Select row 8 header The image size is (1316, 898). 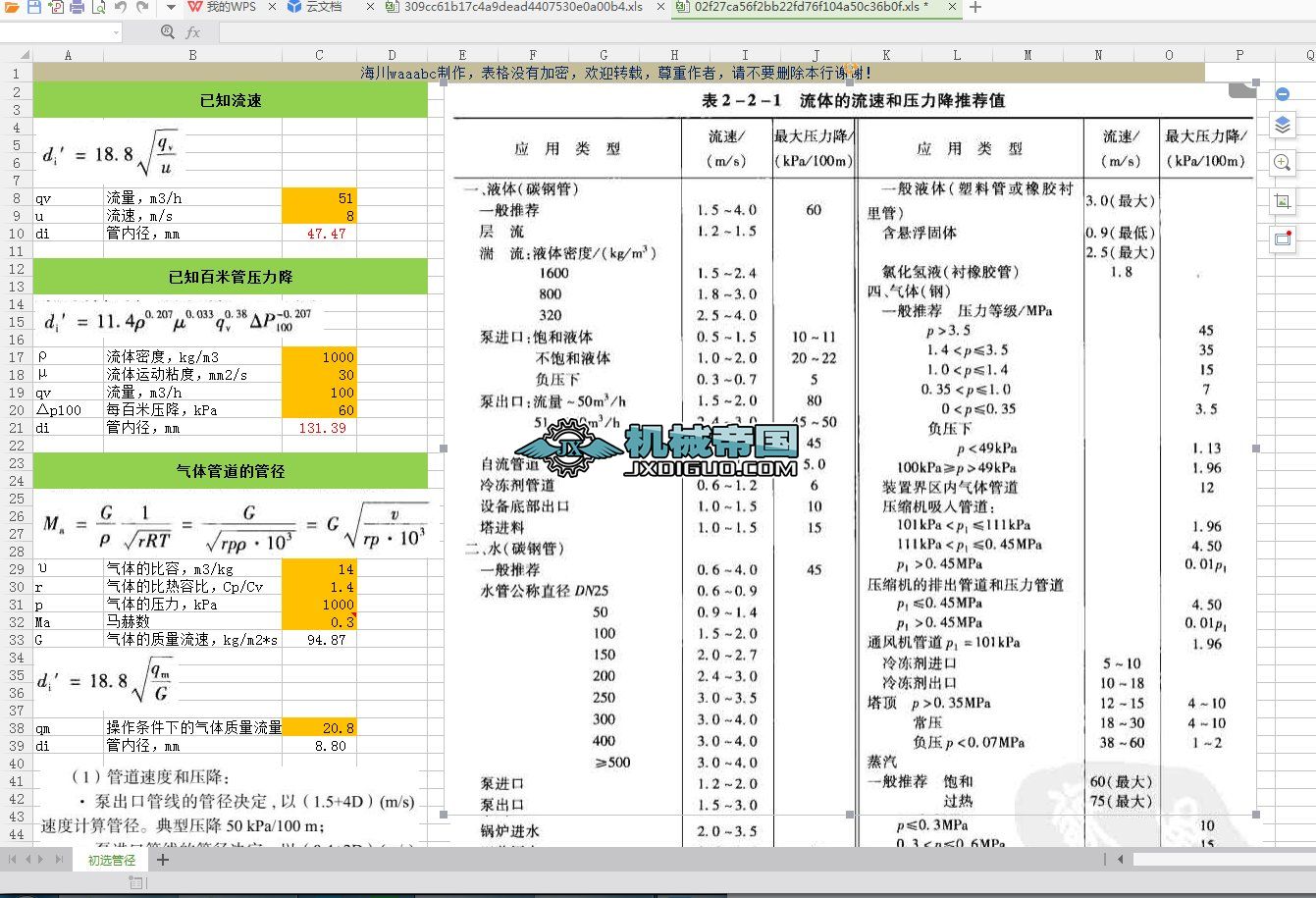pyautogui.click(x=16, y=198)
